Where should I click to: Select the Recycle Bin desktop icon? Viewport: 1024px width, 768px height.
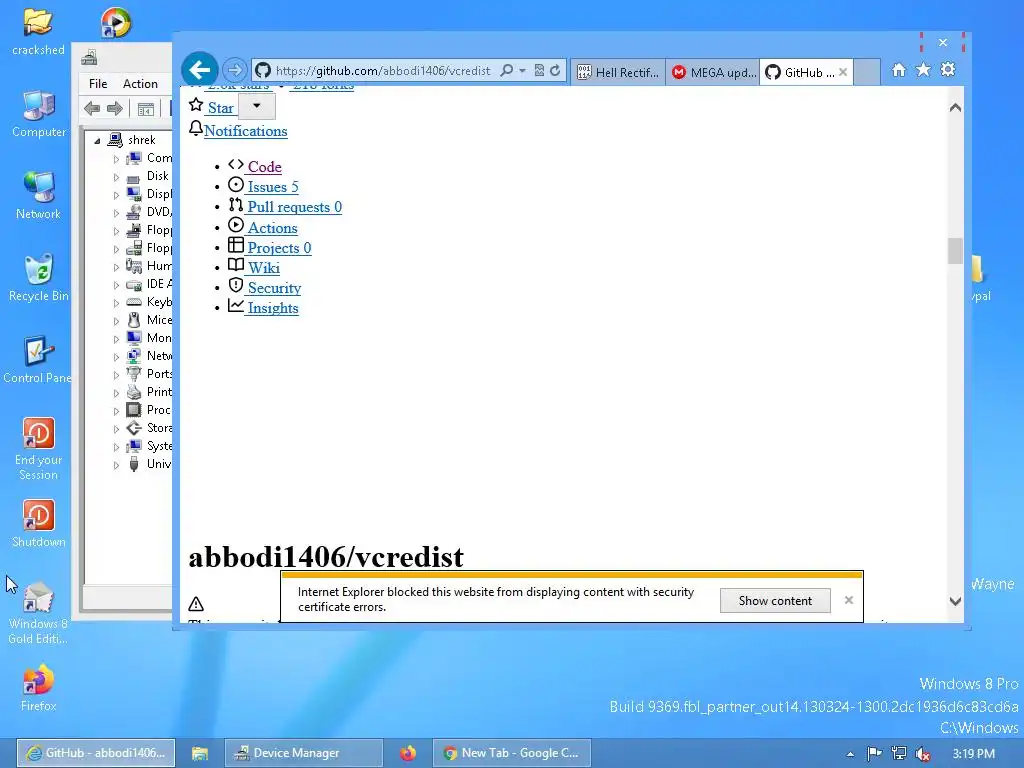coord(39,278)
